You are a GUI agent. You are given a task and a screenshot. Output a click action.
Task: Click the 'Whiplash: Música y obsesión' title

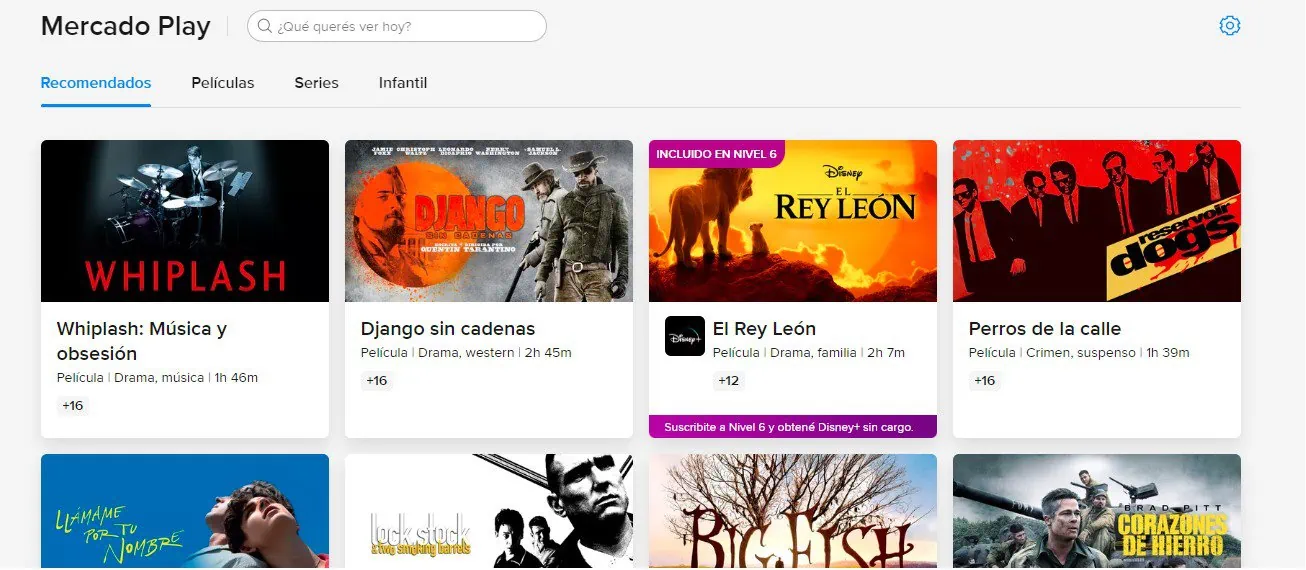pos(142,341)
